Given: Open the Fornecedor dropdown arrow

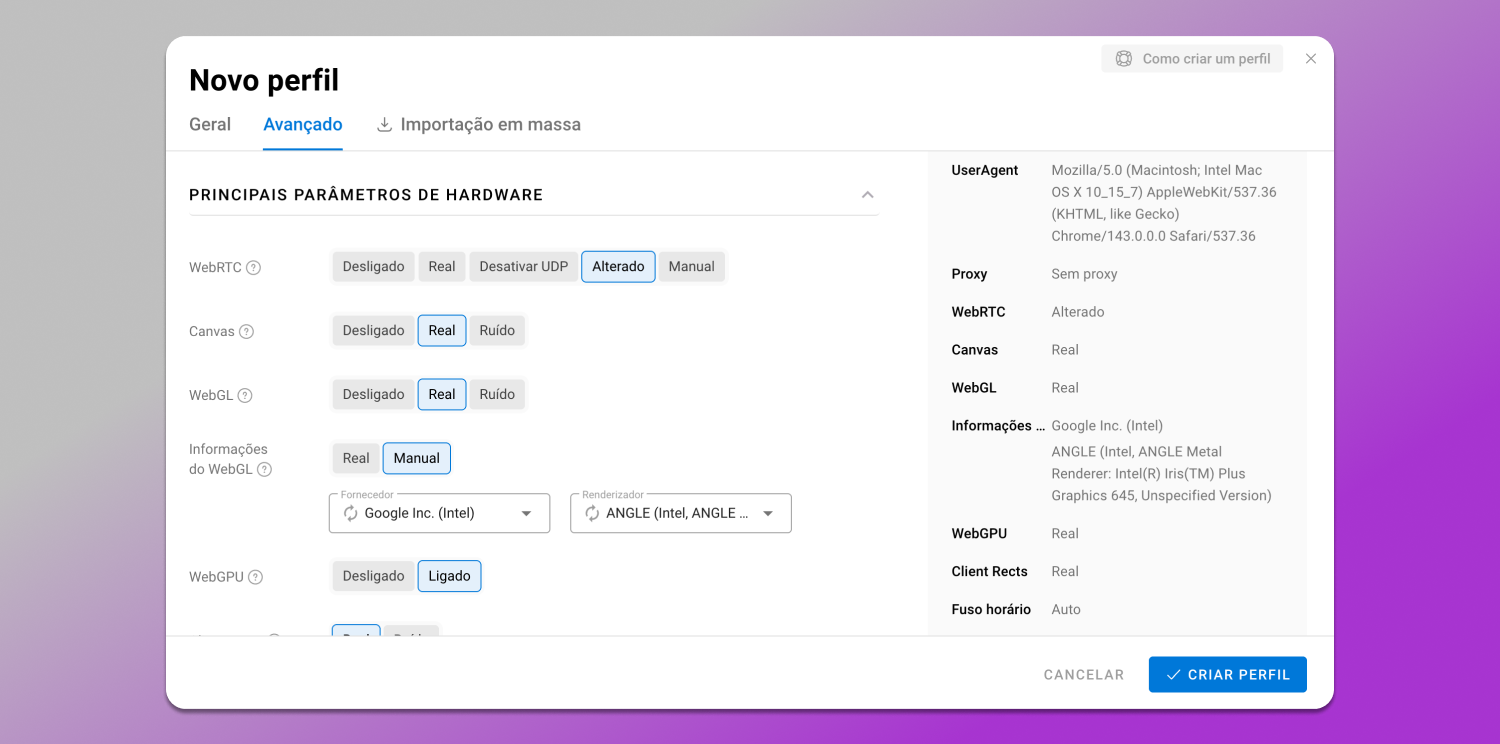Looking at the screenshot, I should (527, 514).
